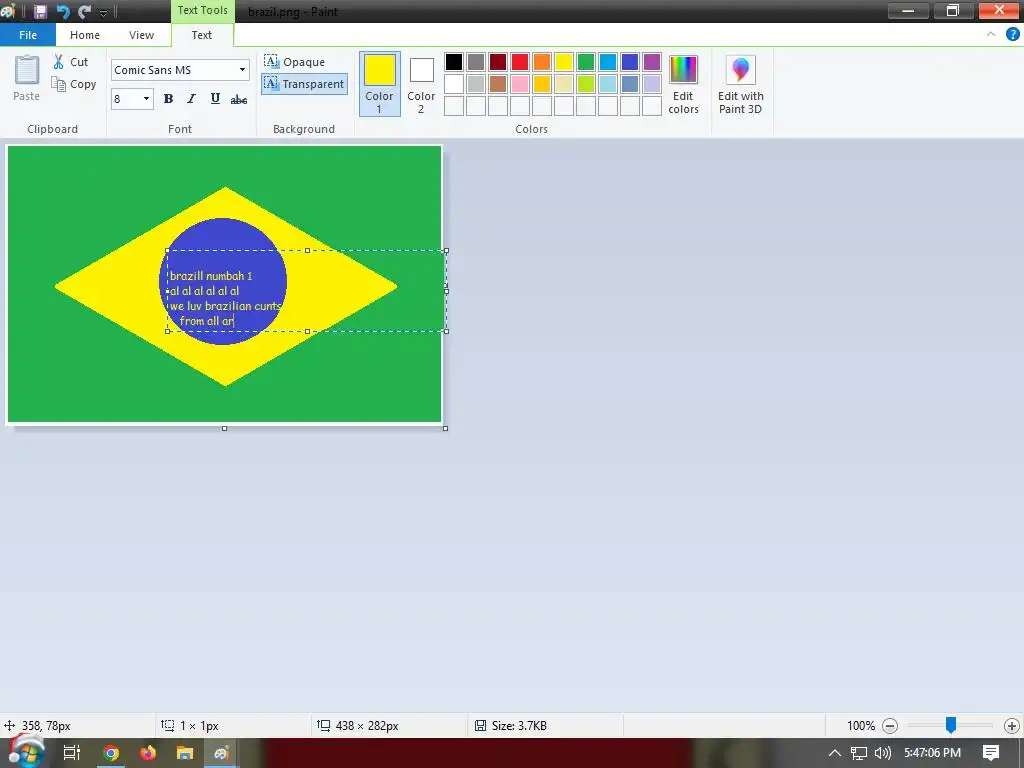Click inside the text box at 'from all ar'
Image resolution: width=1024 pixels, height=768 pixels.
pyautogui.click(x=206, y=321)
